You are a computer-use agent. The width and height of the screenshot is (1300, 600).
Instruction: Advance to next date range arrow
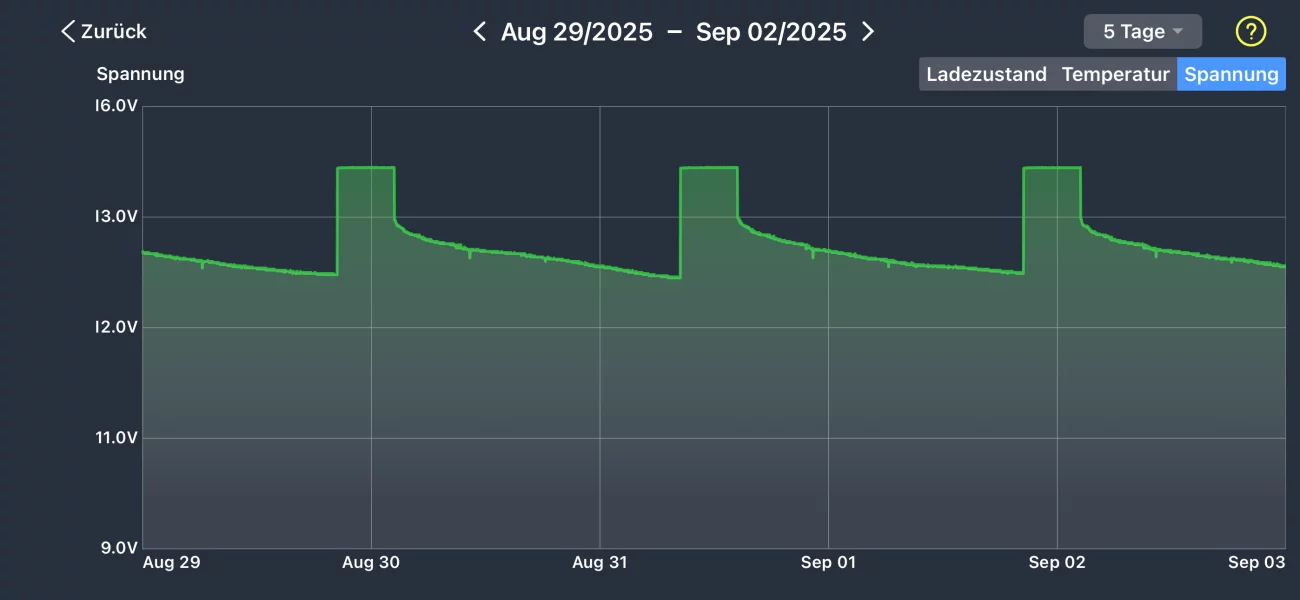868,32
